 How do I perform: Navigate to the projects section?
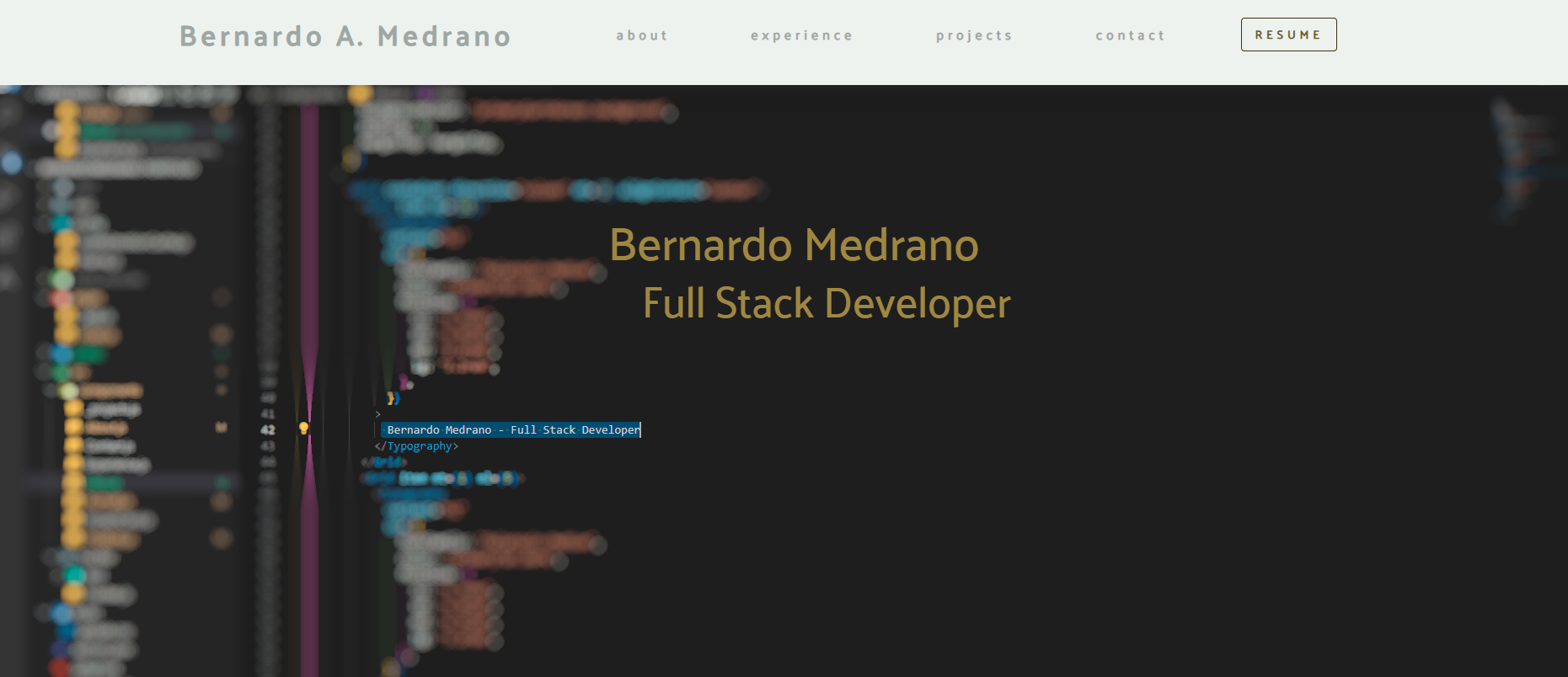(974, 35)
